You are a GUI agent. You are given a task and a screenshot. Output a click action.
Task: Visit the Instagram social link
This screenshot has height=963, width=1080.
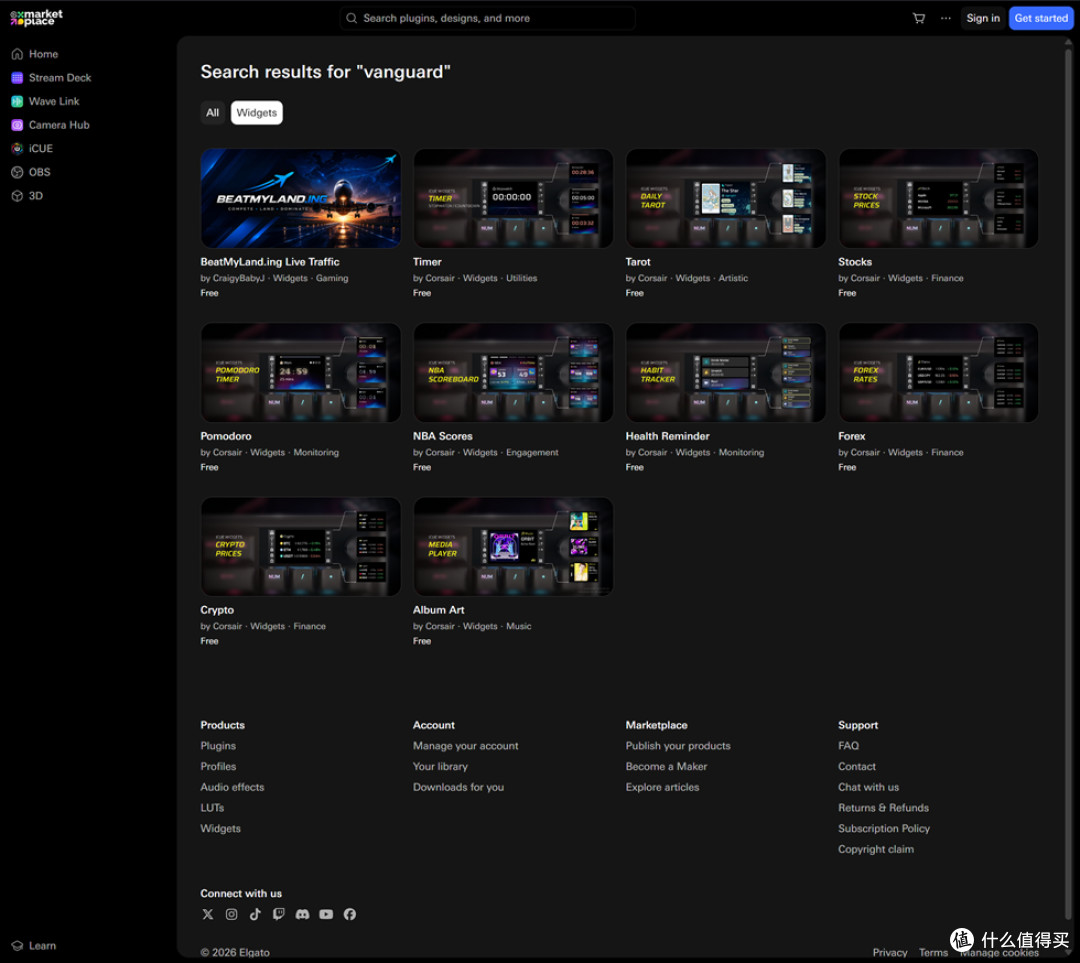231,914
